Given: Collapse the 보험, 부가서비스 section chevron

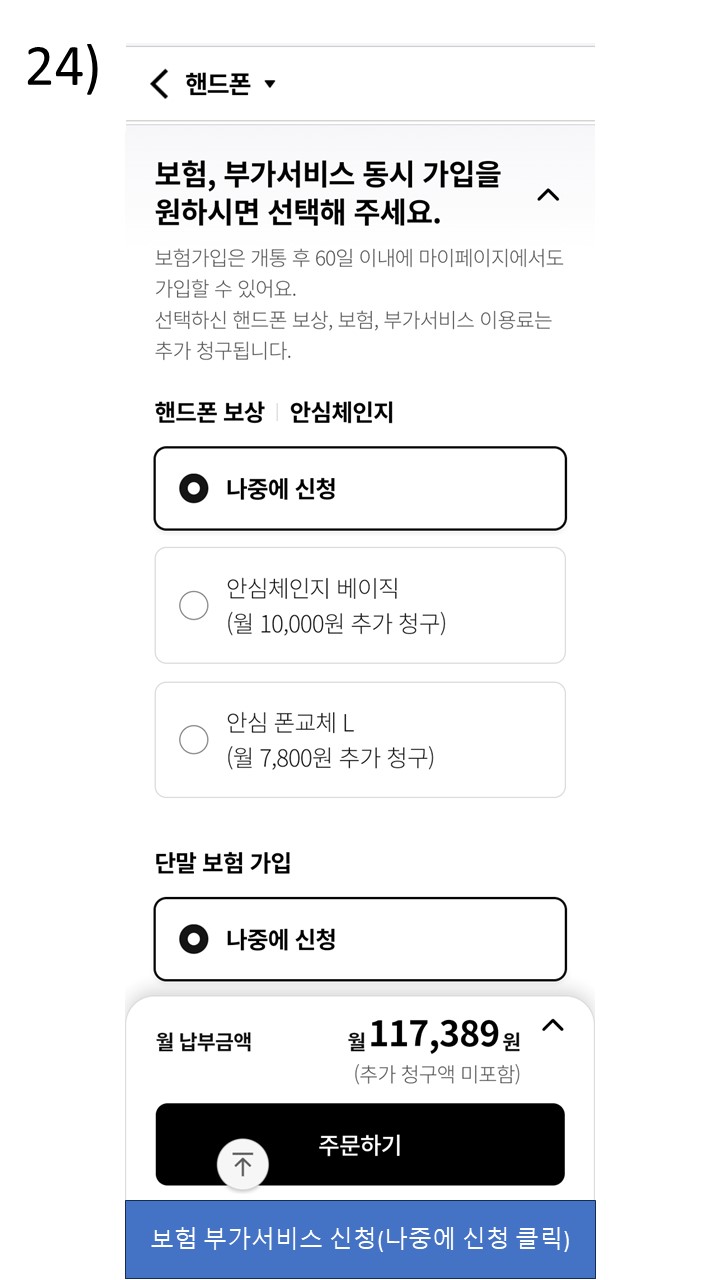Looking at the screenshot, I should [548, 195].
